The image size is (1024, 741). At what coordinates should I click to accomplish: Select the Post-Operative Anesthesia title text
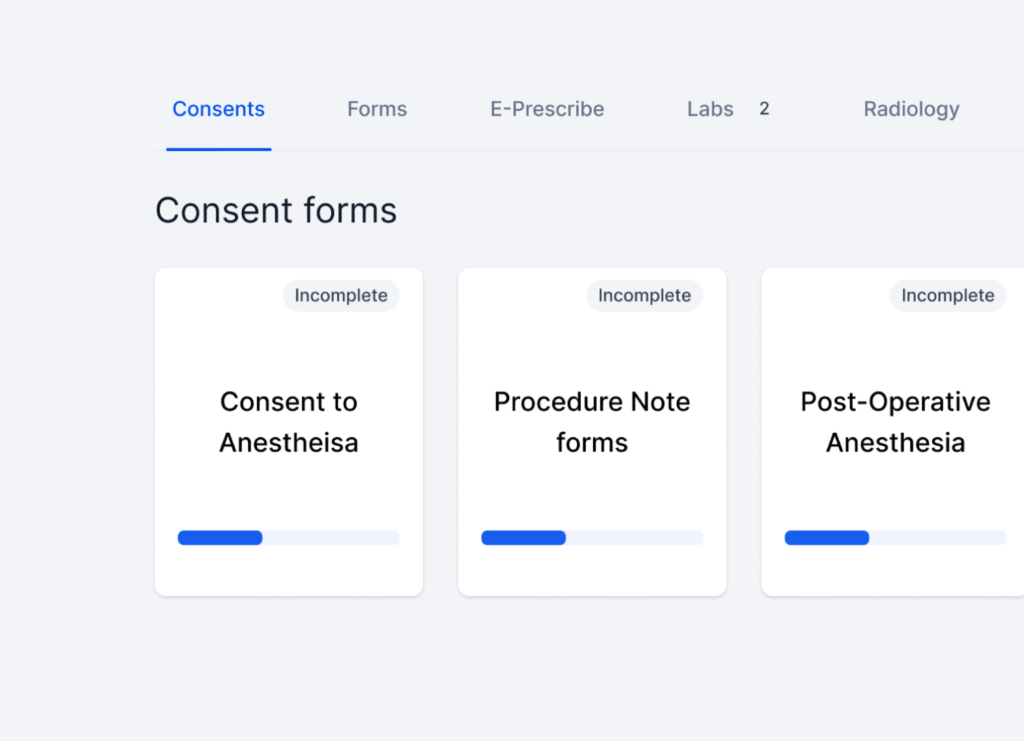point(893,421)
